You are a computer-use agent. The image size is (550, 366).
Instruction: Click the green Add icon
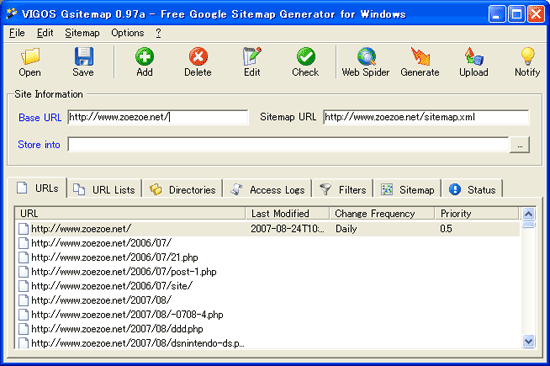[x=145, y=56]
